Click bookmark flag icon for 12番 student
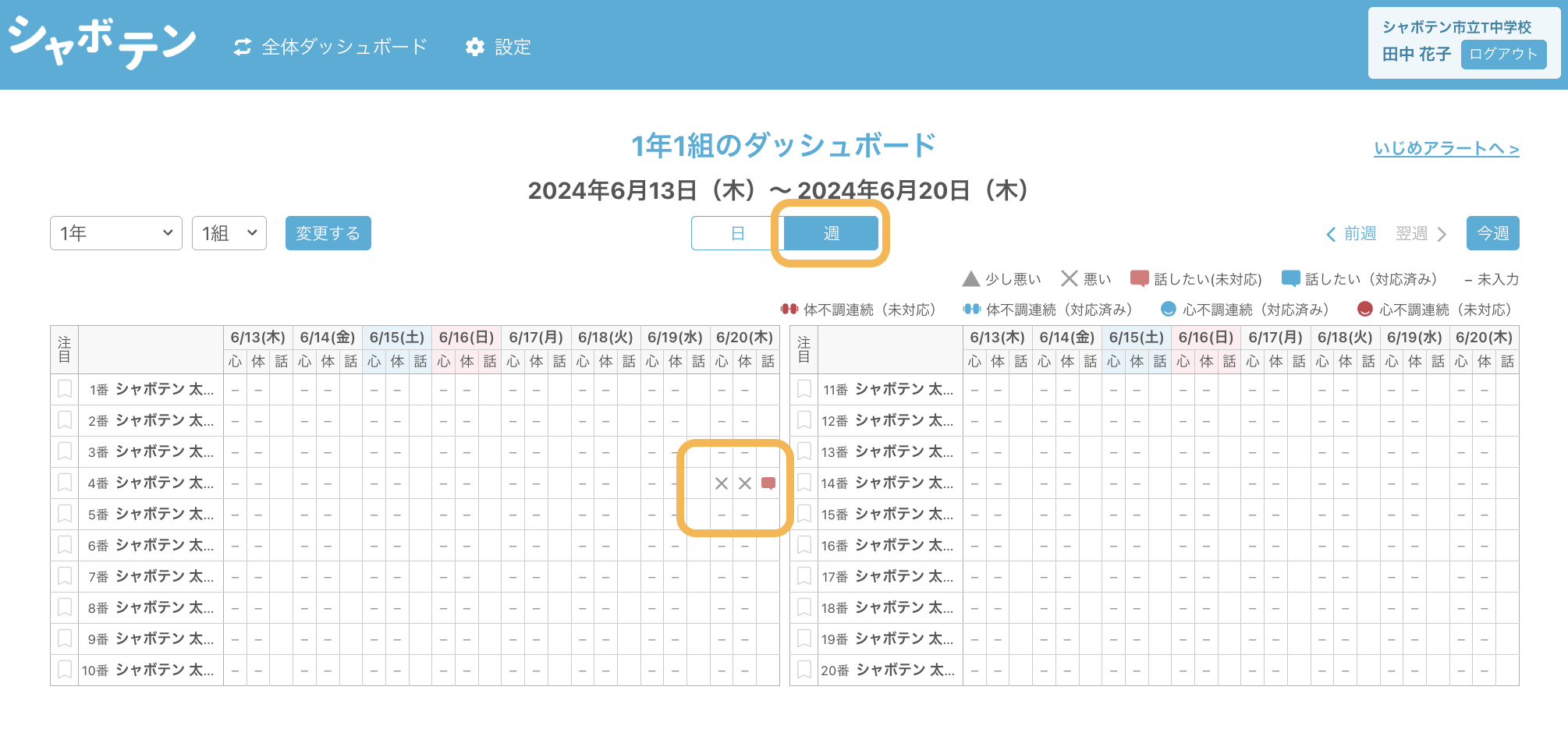This screenshot has width=1568, height=729. pos(804,420)
